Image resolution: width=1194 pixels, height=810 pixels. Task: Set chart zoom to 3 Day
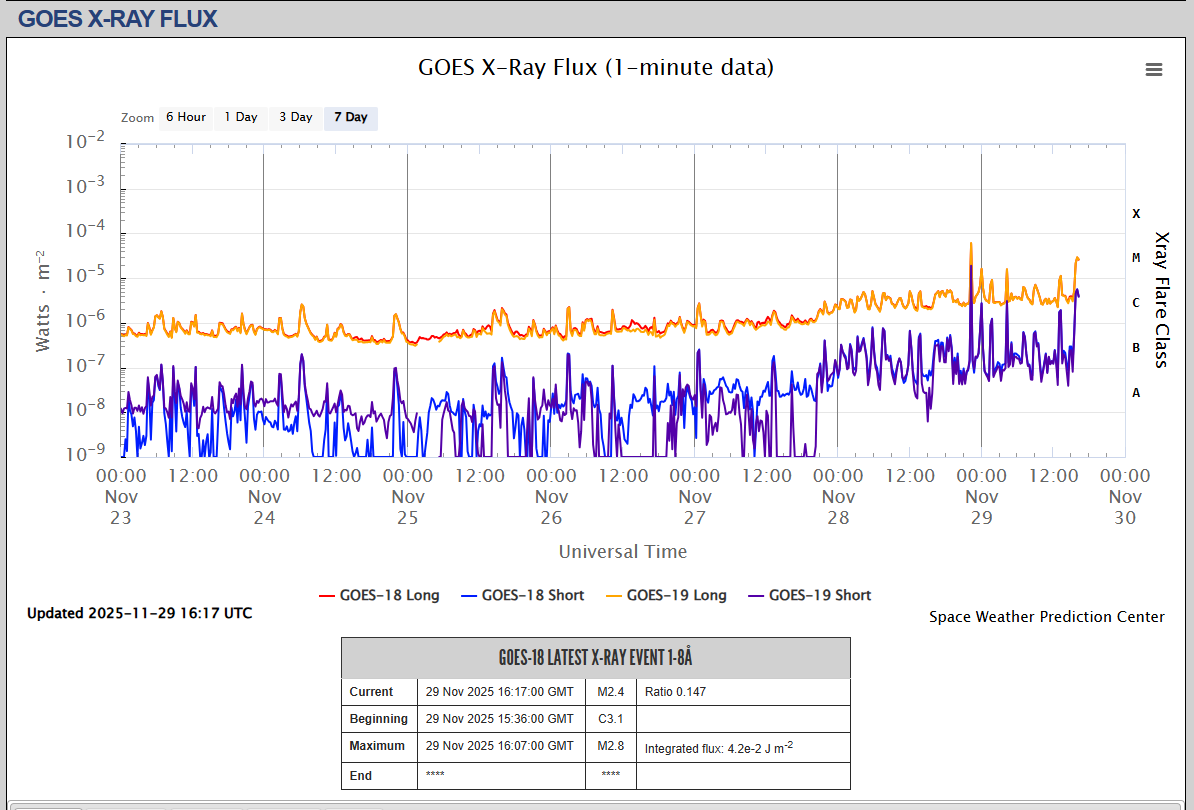click(295, 118)
